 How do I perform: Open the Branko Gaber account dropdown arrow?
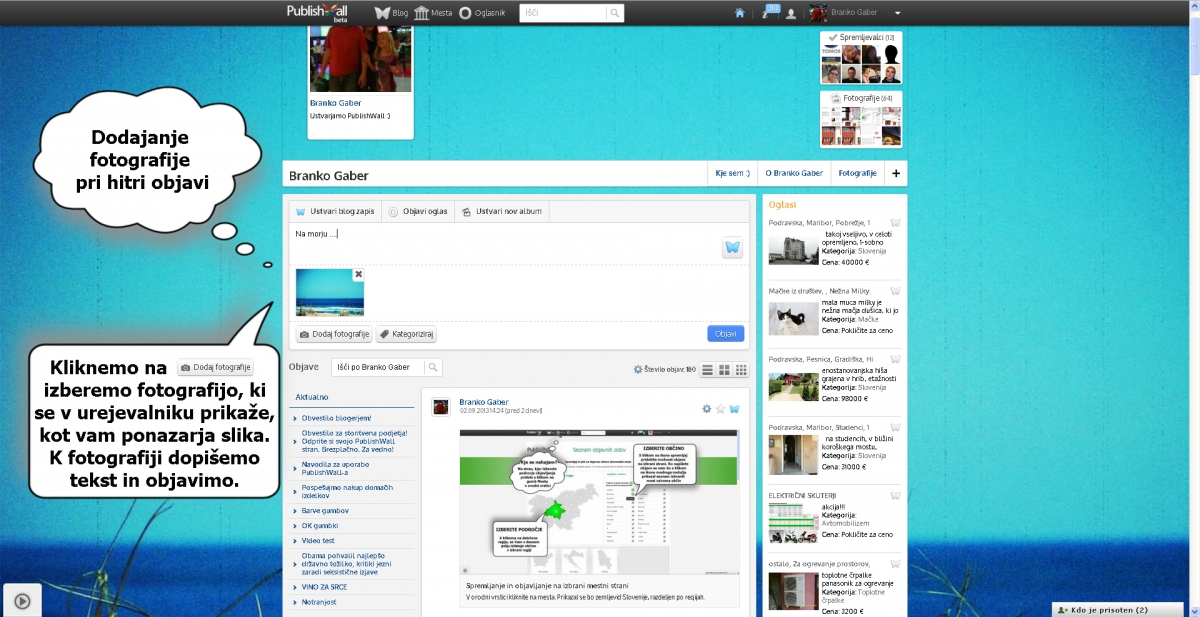897,13
